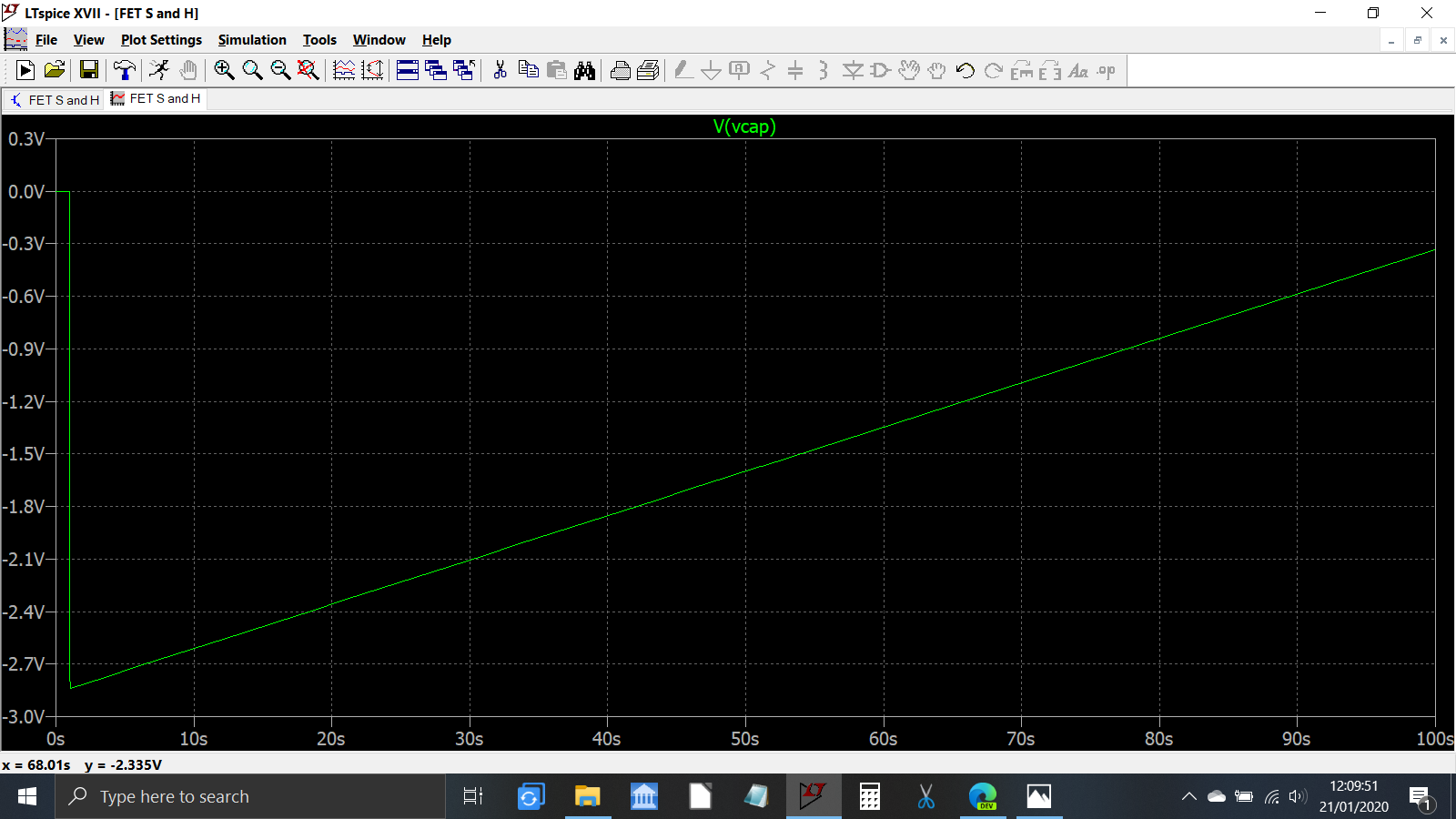Tile windows horizontally icon
This screenshot has width=1456, height=819.
tap(408, 70)
